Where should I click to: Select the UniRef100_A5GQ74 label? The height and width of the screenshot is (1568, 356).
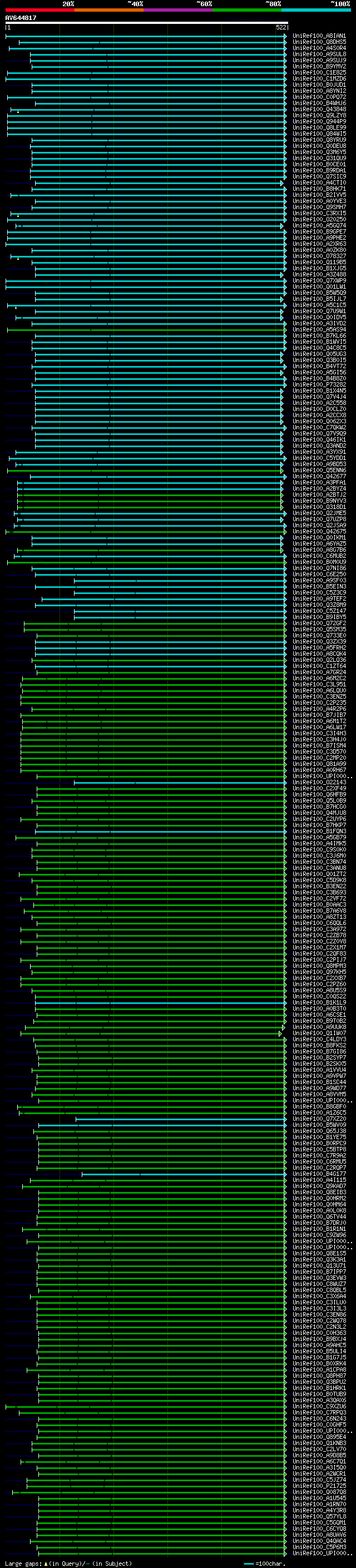pyautogui.click(x=319, y=226)
